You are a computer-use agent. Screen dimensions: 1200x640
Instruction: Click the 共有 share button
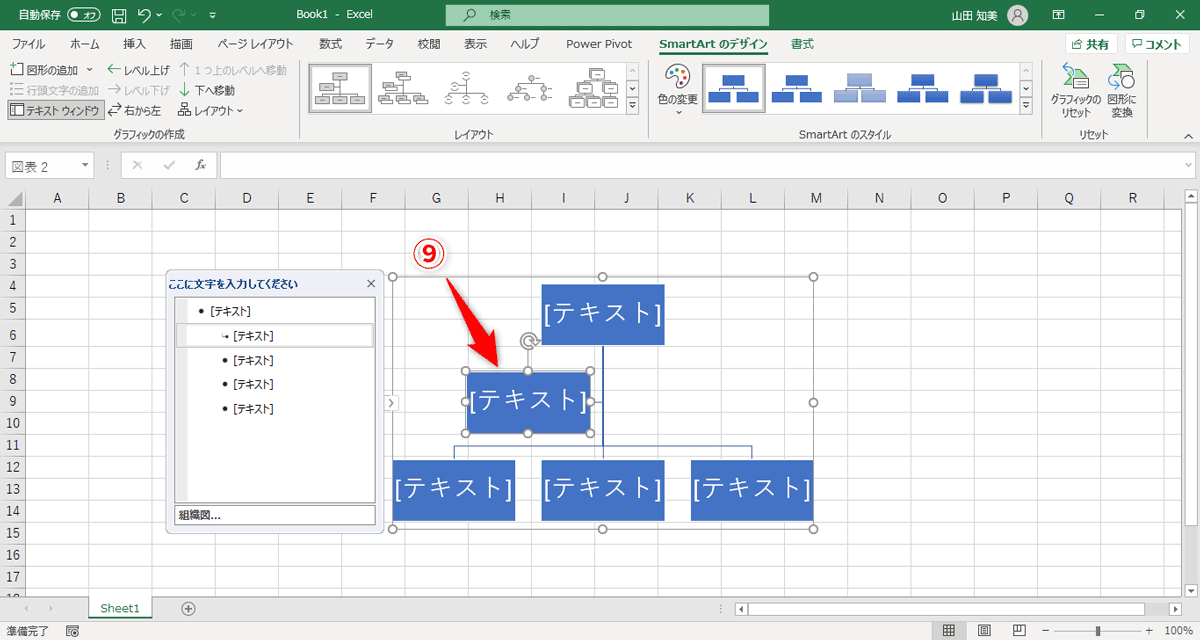tap(1091, 44)
